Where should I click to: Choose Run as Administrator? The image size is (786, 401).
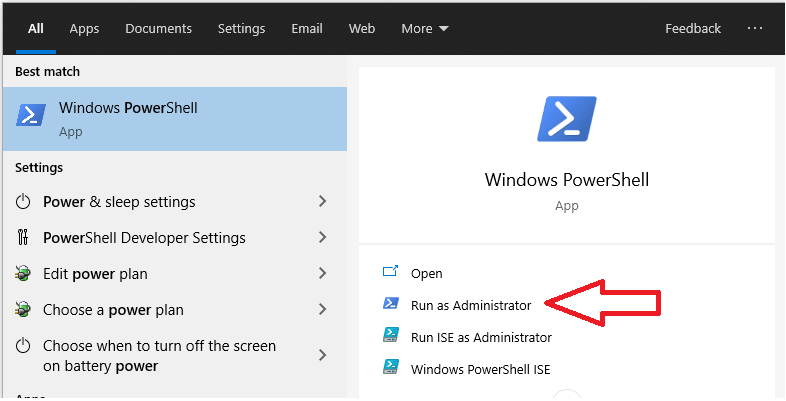[471, 305]
